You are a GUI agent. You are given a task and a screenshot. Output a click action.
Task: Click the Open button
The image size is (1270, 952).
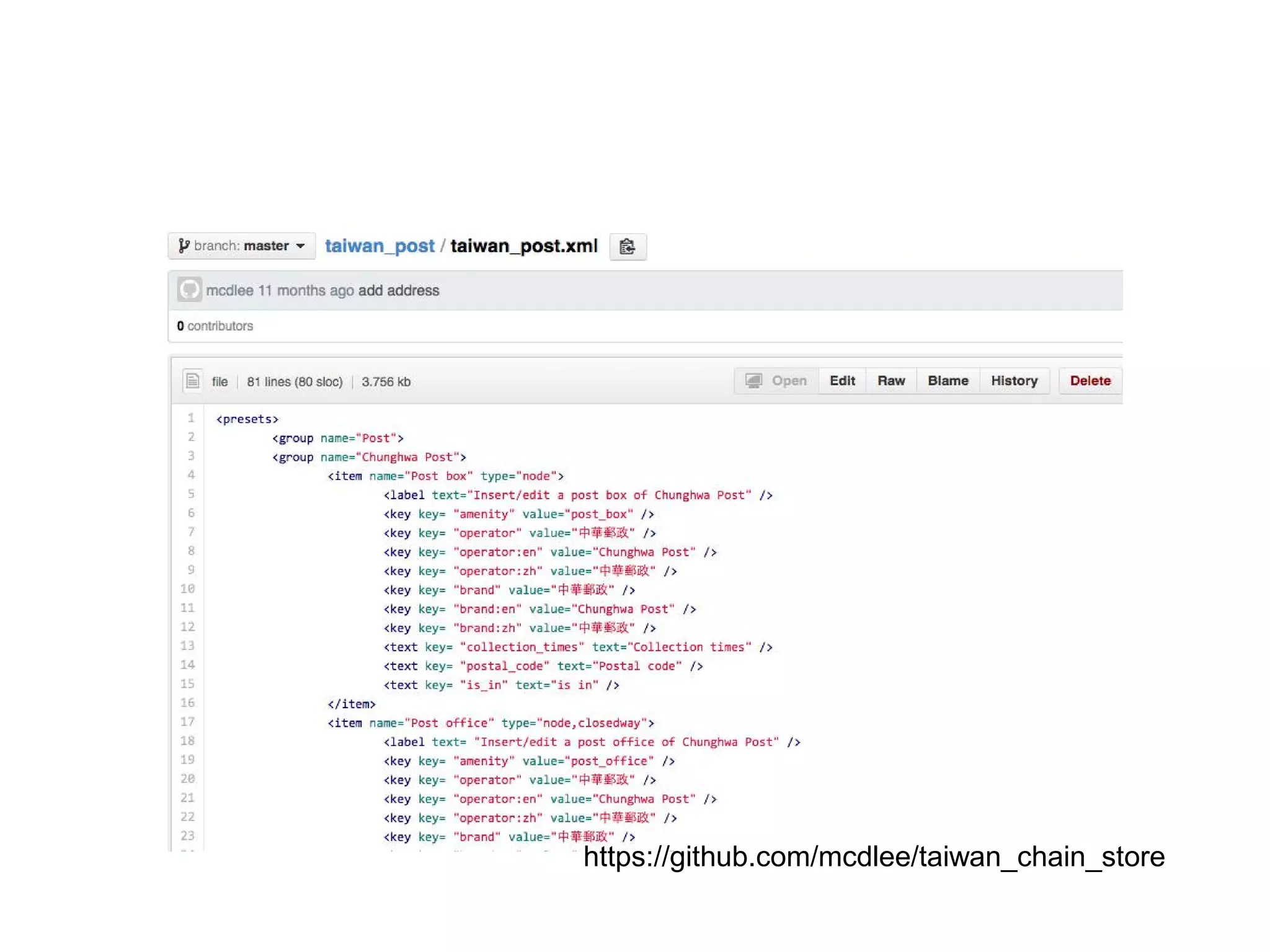tap(788, 381)
